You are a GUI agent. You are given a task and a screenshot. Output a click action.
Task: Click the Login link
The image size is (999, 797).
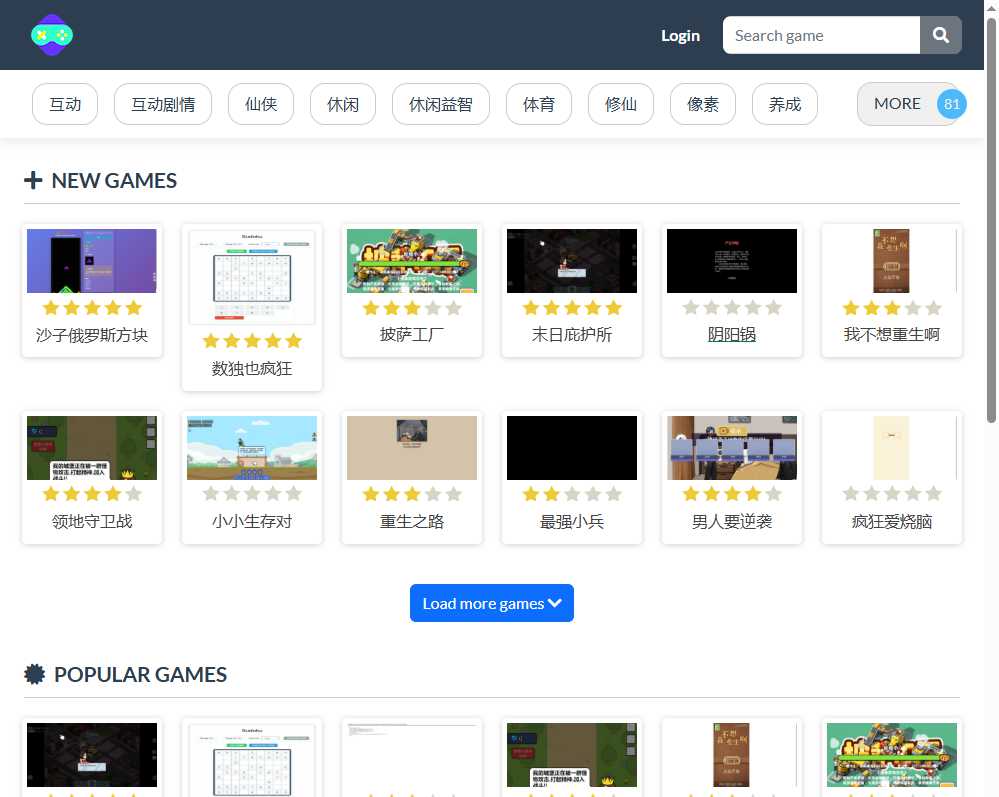(680, 34)
